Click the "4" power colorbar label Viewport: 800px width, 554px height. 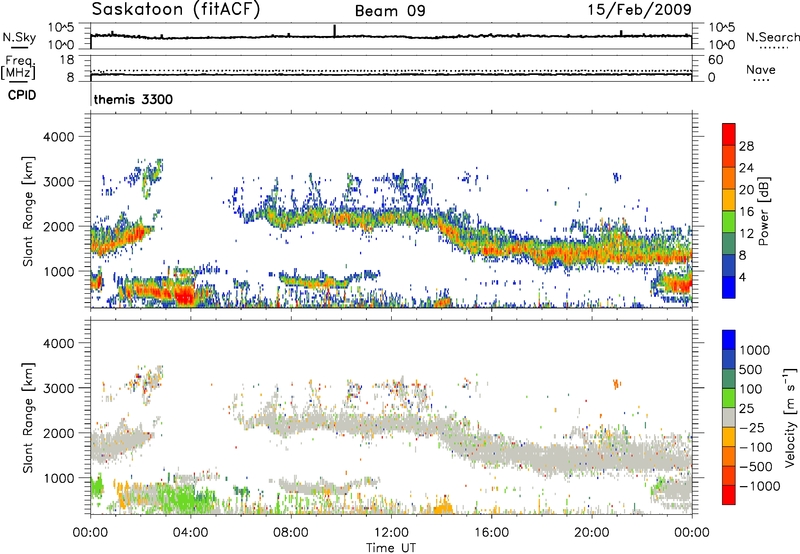point(742,277)
